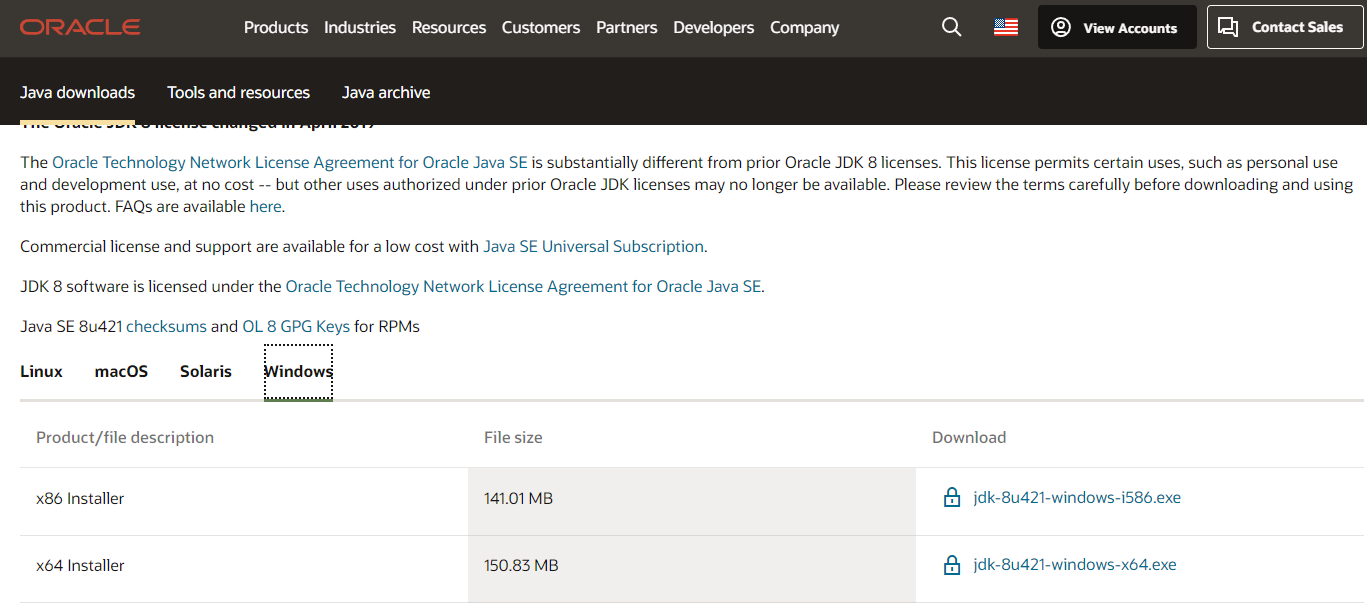Click lock icon beside jdk-8u421-windows-x64.exe
Image resolution: width=1367 pixels, height=610 pixels.
(952, 566)
